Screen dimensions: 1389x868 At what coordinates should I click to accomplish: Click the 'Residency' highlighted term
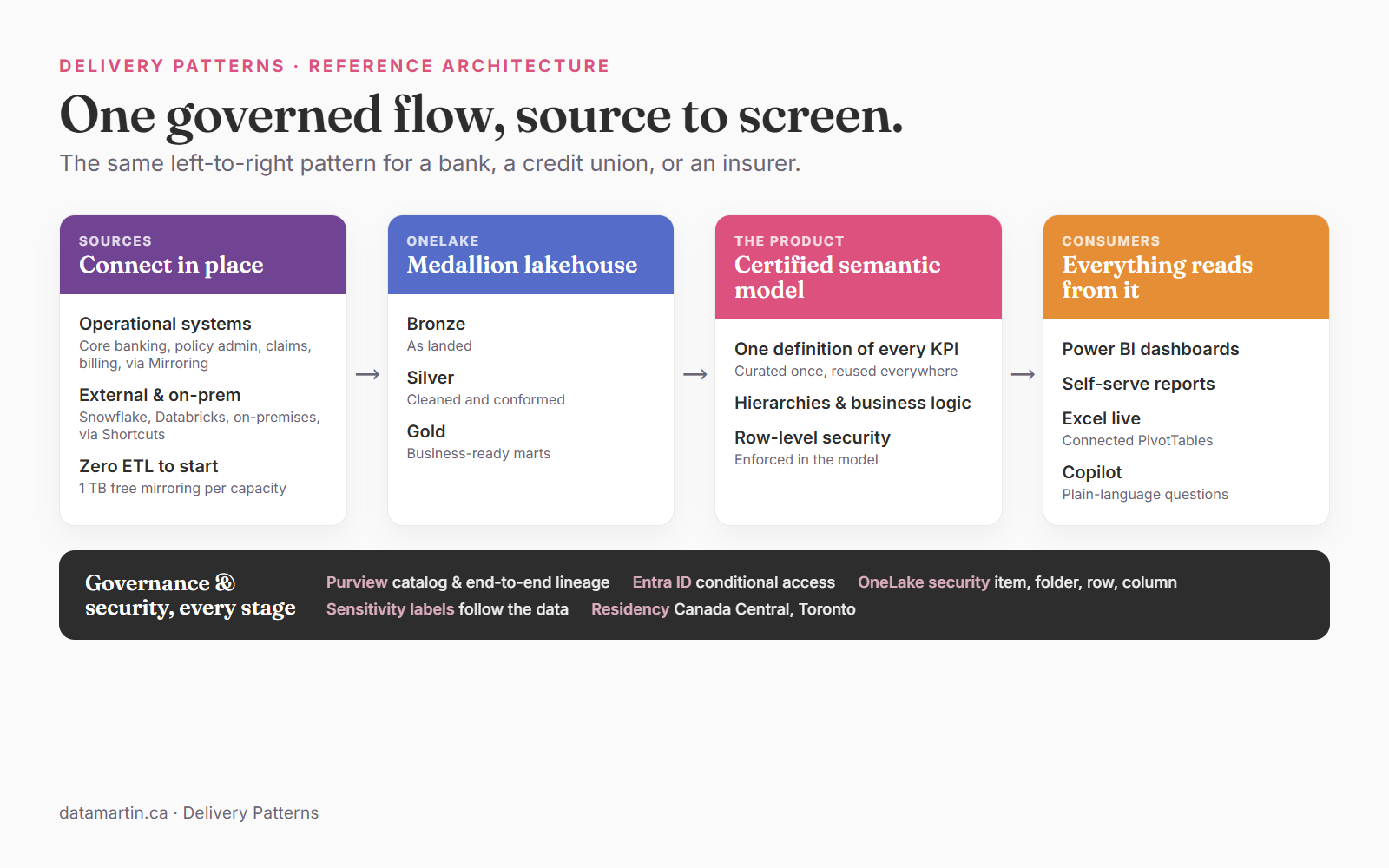tap(630, 609)
